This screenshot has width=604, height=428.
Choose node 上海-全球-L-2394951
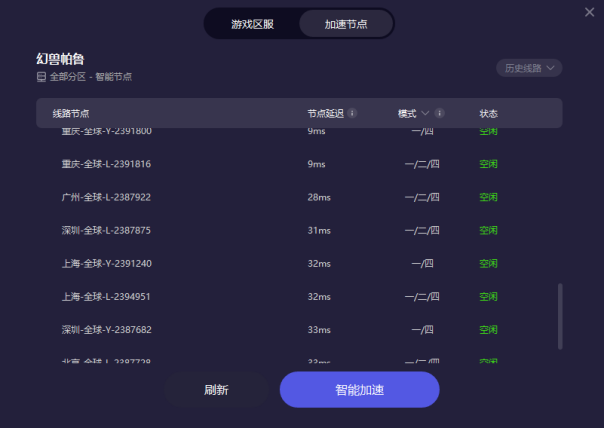[x=106, y=296]
